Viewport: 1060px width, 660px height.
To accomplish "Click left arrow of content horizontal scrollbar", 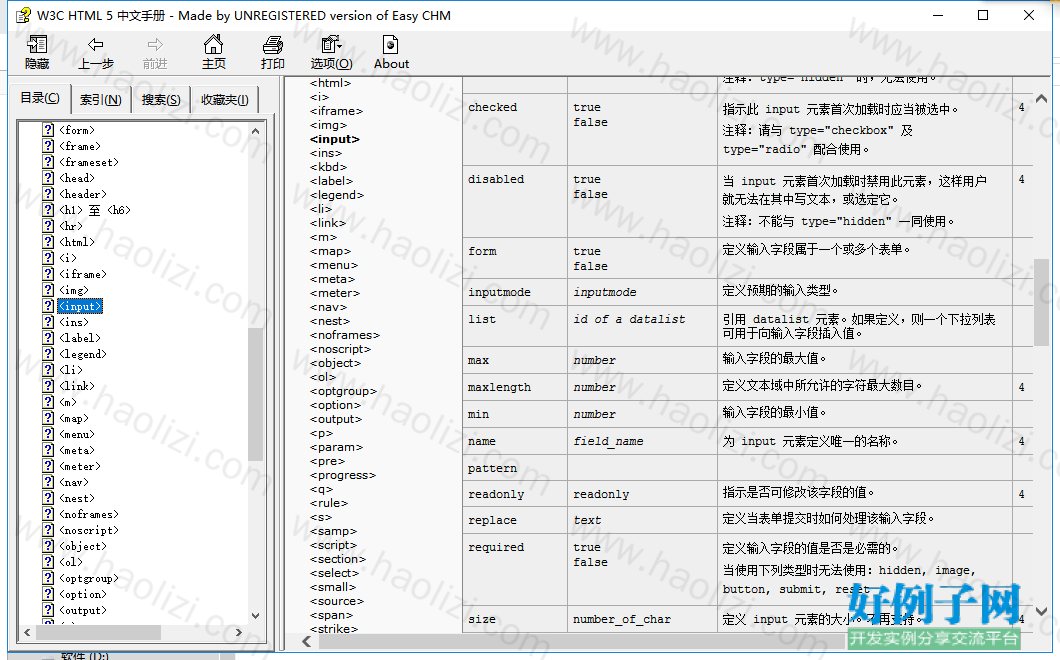I will pos(306,640).
